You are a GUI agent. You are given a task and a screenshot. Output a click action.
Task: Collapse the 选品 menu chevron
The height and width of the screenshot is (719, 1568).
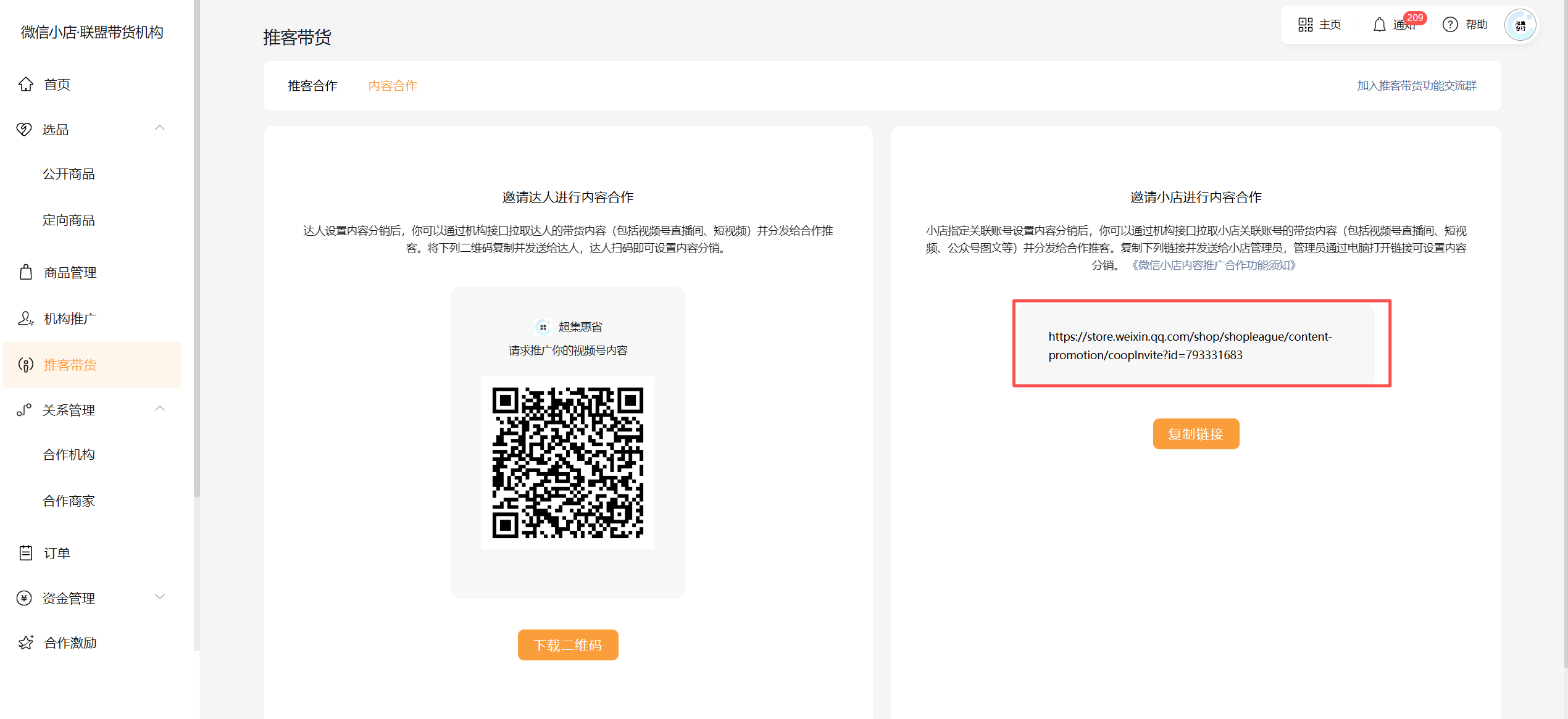point(160,128)
